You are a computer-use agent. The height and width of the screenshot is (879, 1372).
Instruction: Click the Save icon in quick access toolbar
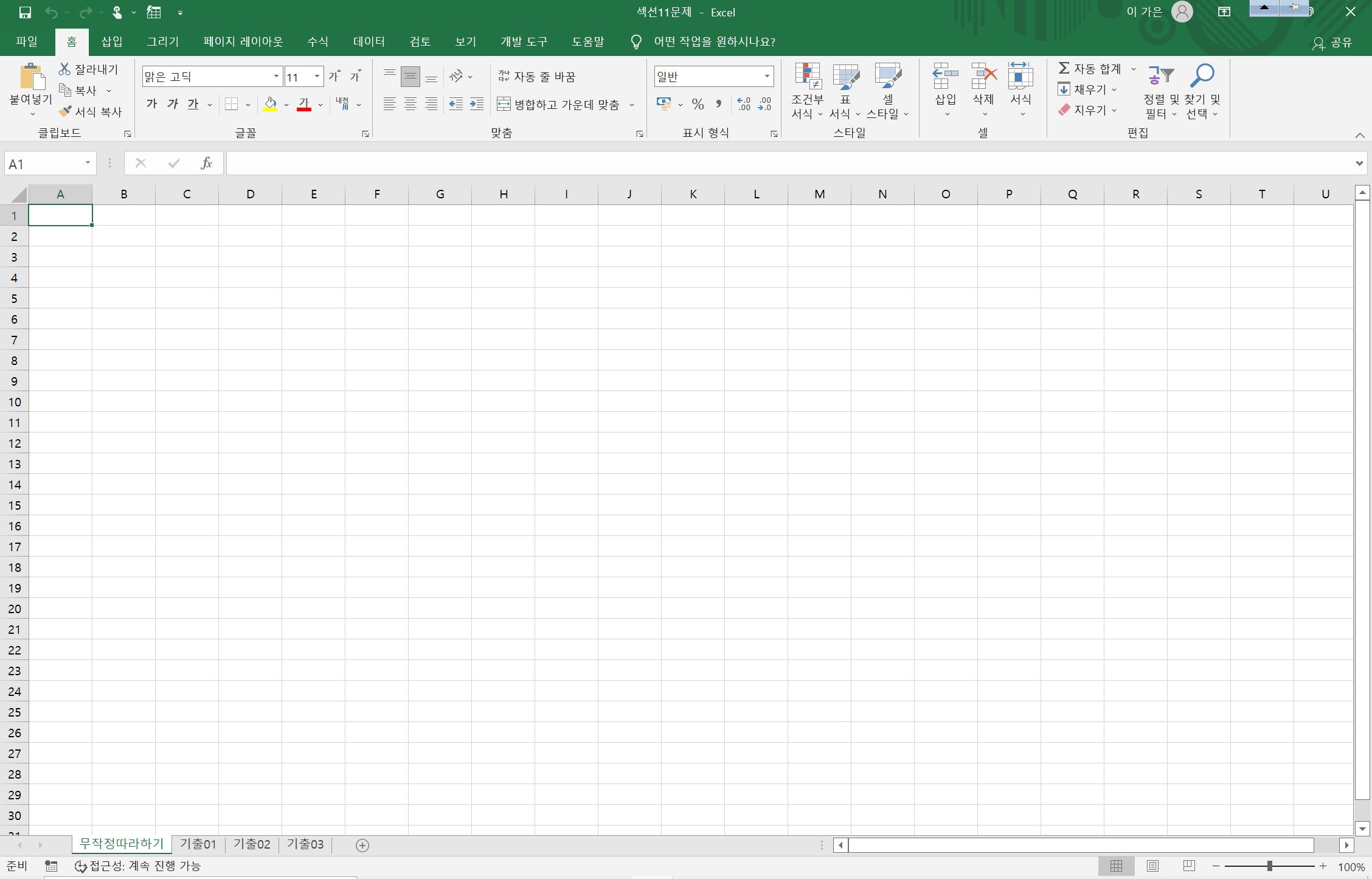pos(25,12)
